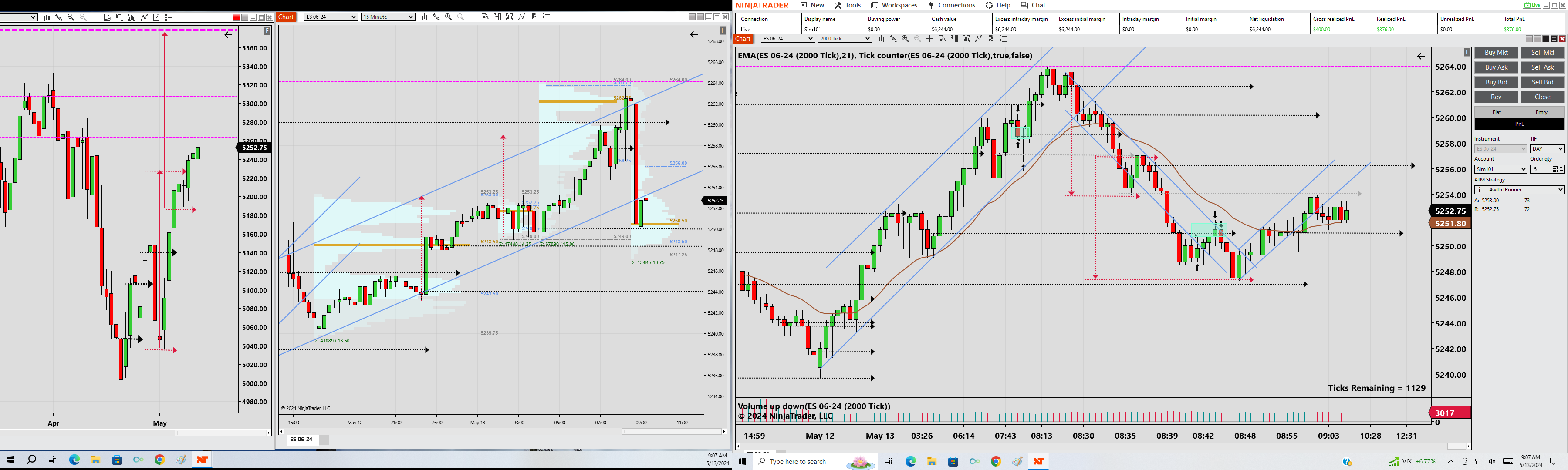Open properties list icon on 15 Minute chart

(x=546, y=17)
